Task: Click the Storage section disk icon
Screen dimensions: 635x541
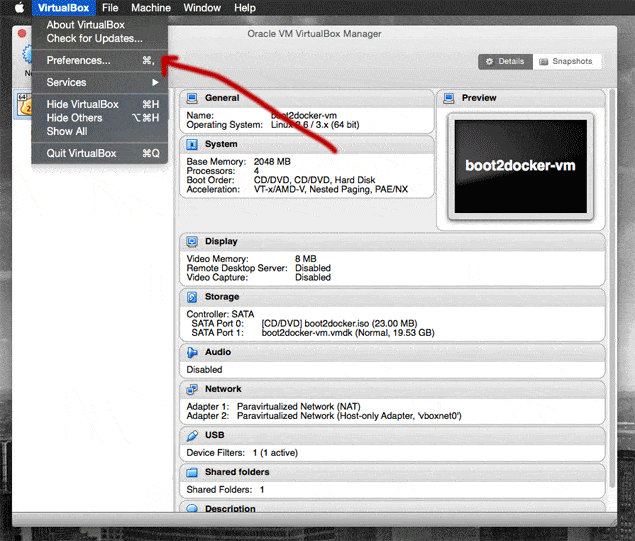Action: pos(192,297)
